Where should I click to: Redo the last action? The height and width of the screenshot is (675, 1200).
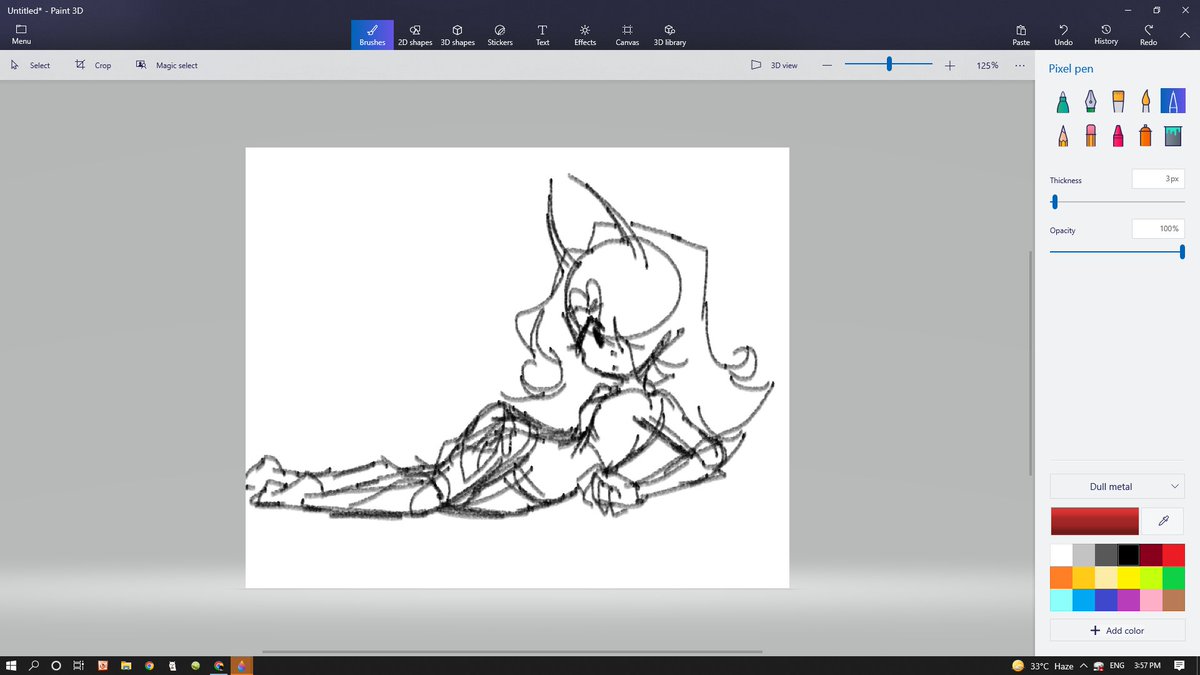point(1149,35)
